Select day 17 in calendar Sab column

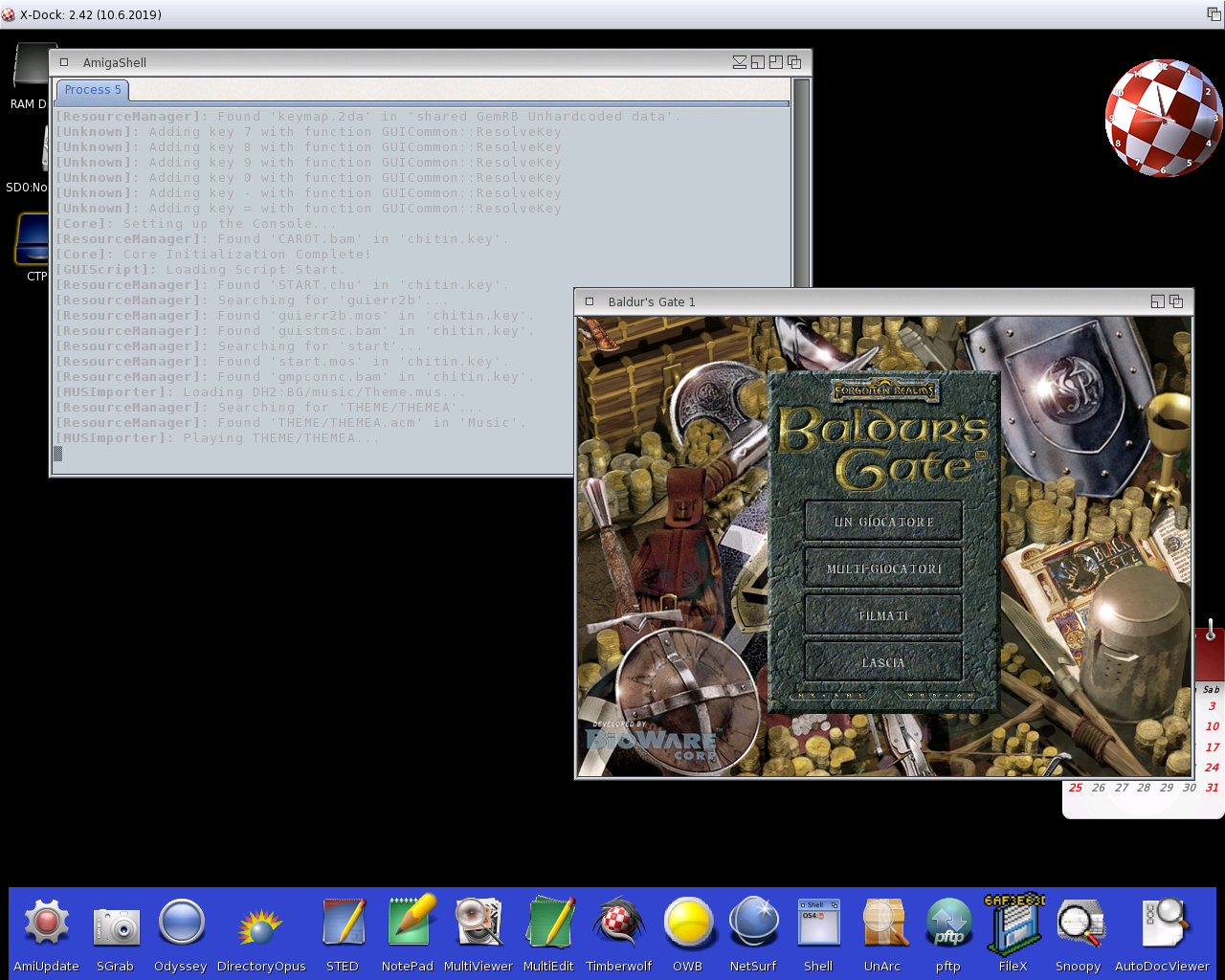[x=1212, y=747]
